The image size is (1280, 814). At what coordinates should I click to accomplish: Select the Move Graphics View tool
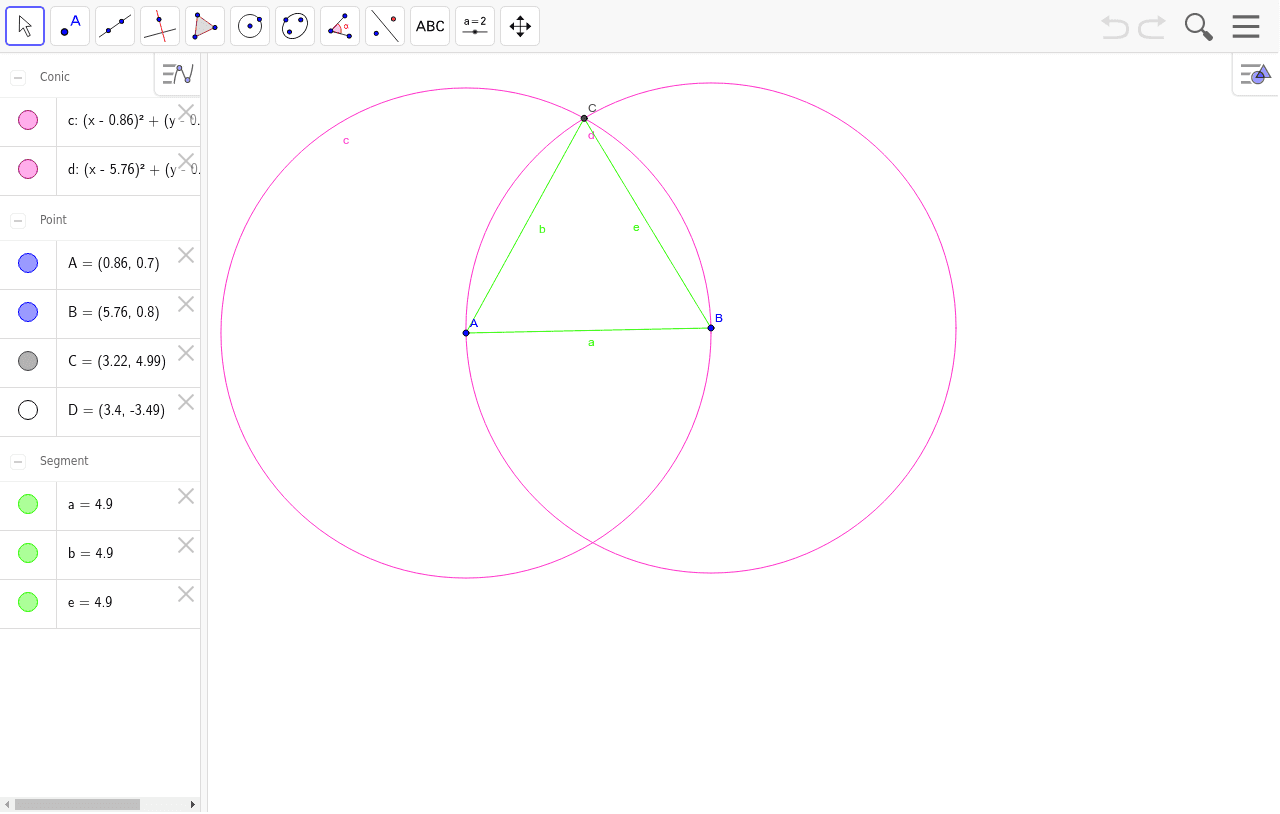click(520, 26)
